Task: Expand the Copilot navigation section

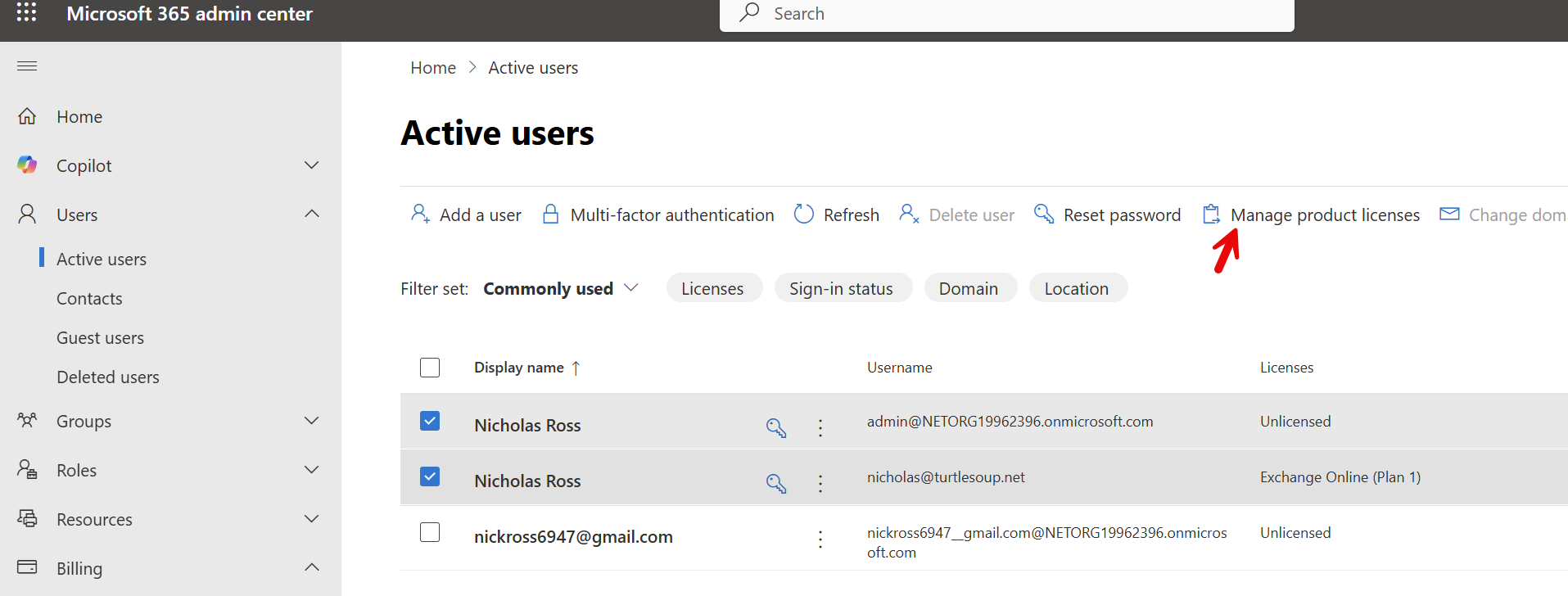Action: point(311,165)
